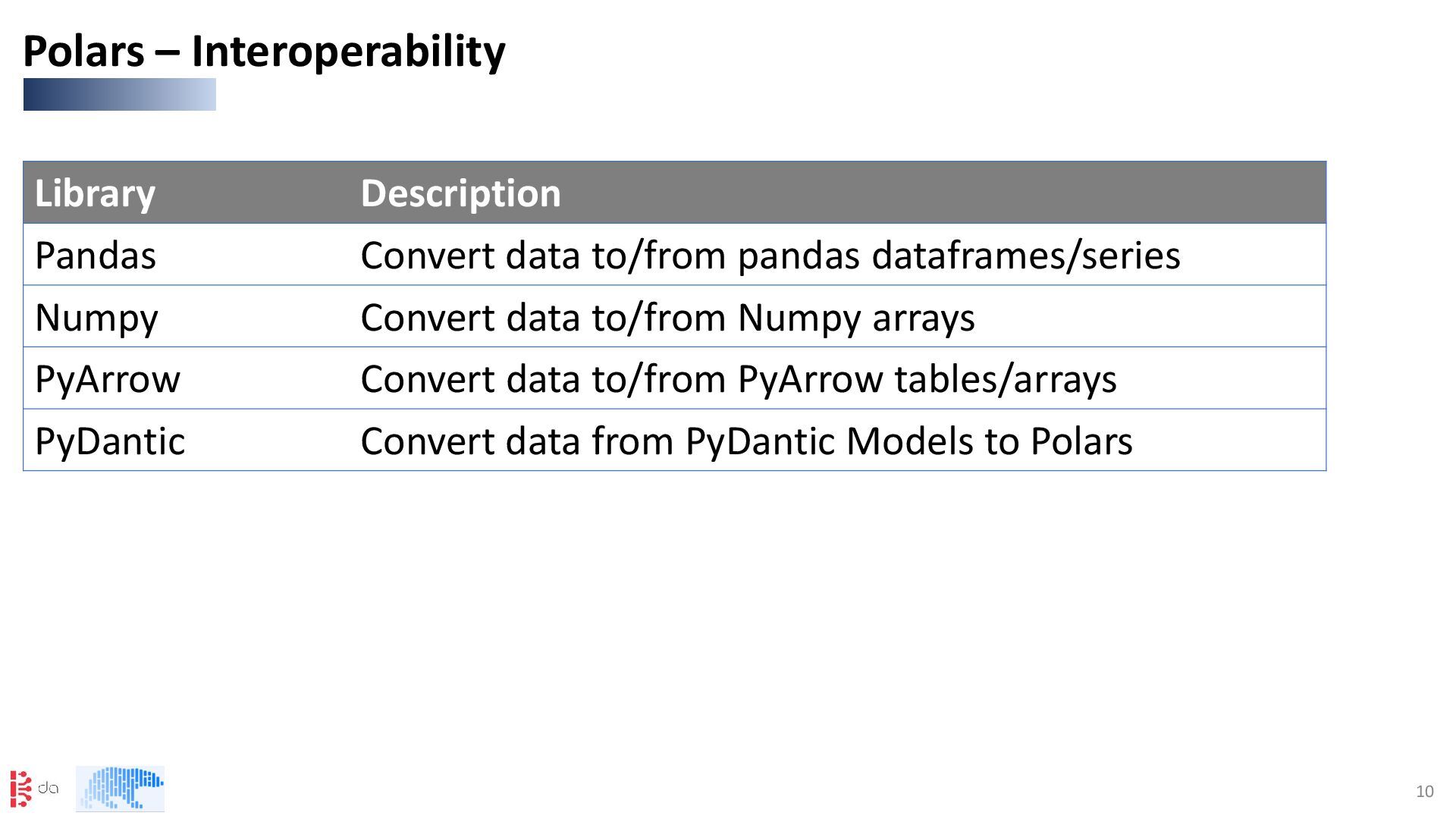The image size is (1456, 819).
Task: Select the word "Interoperability" in the title
Action: (348, 52)
